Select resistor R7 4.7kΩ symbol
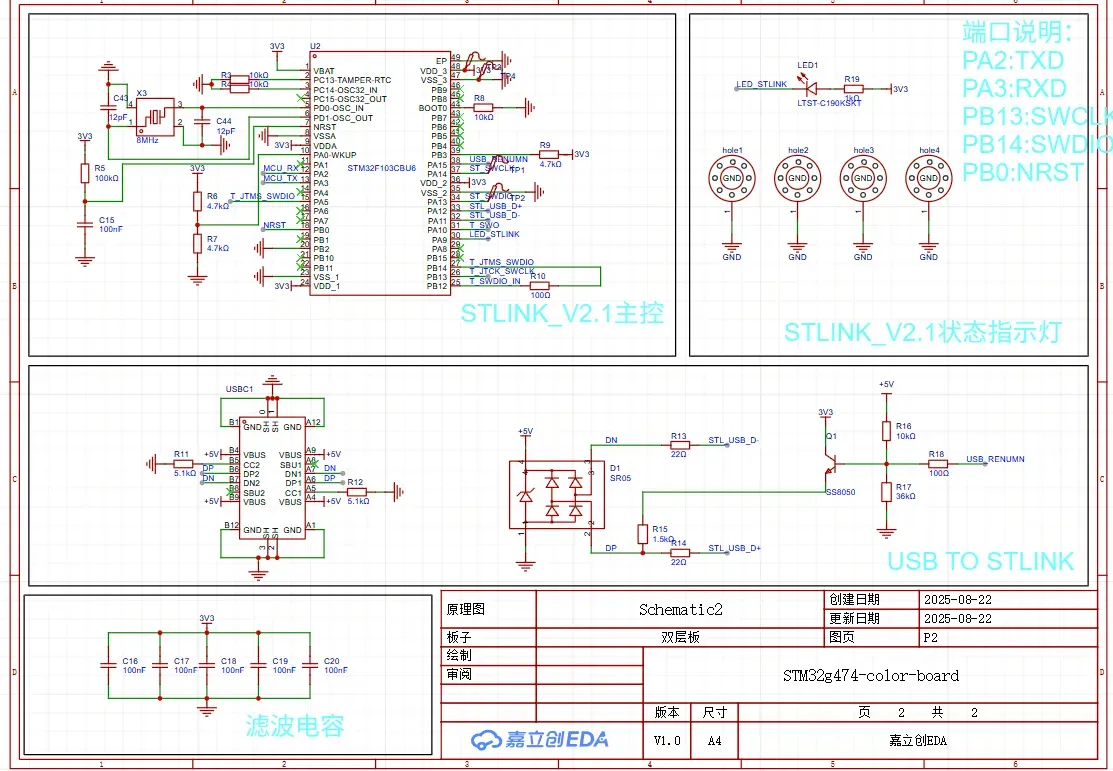Viewport: 1113px width, 771px height. (197, 244)
